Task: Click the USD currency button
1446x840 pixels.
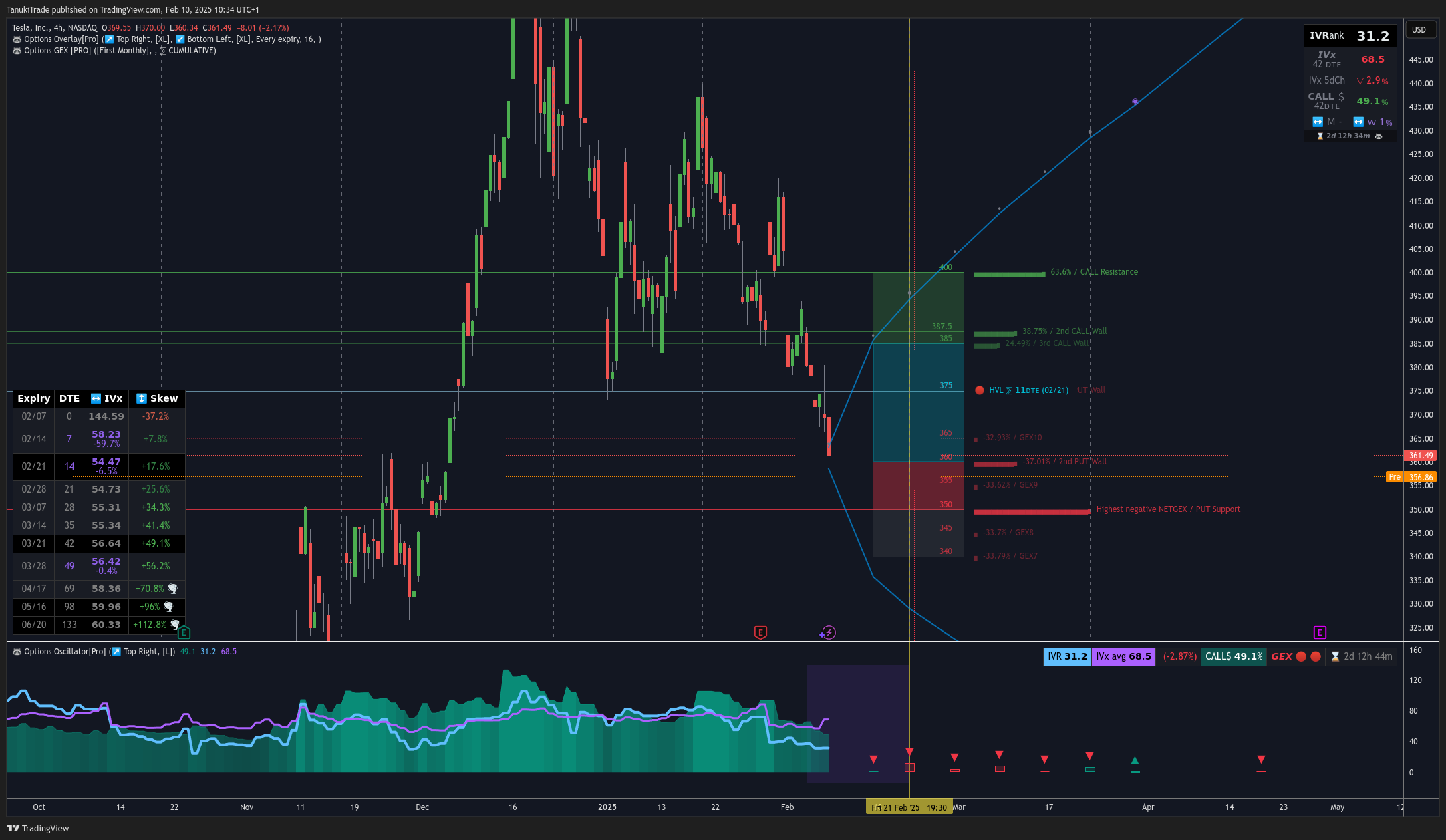Action: 1419,30
